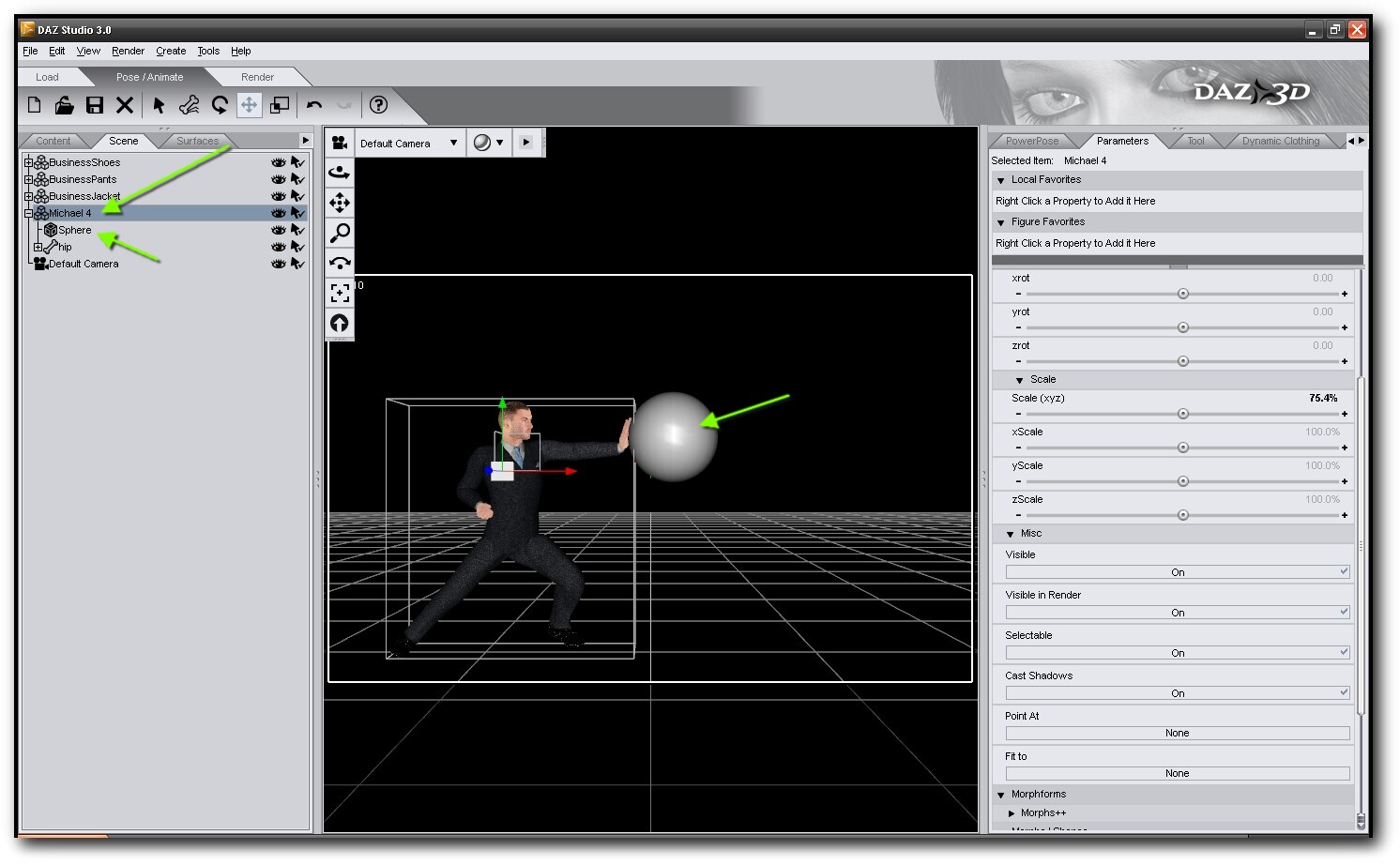Open a file using the folder icon
Image resolution: width=1400 pixels, height=865 pixels.
[64, 105]
